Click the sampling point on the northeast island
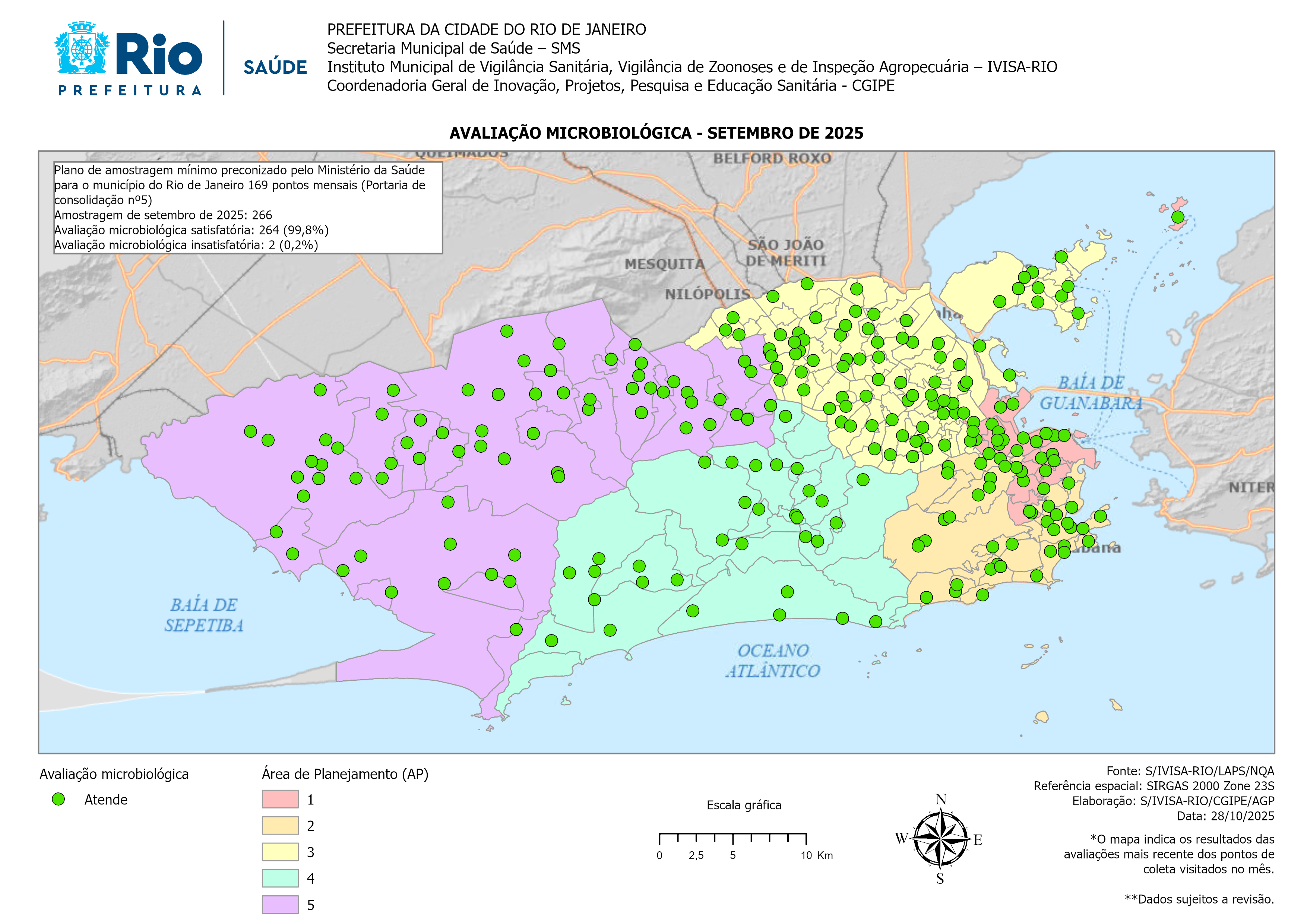 [x=1177, y=217]
